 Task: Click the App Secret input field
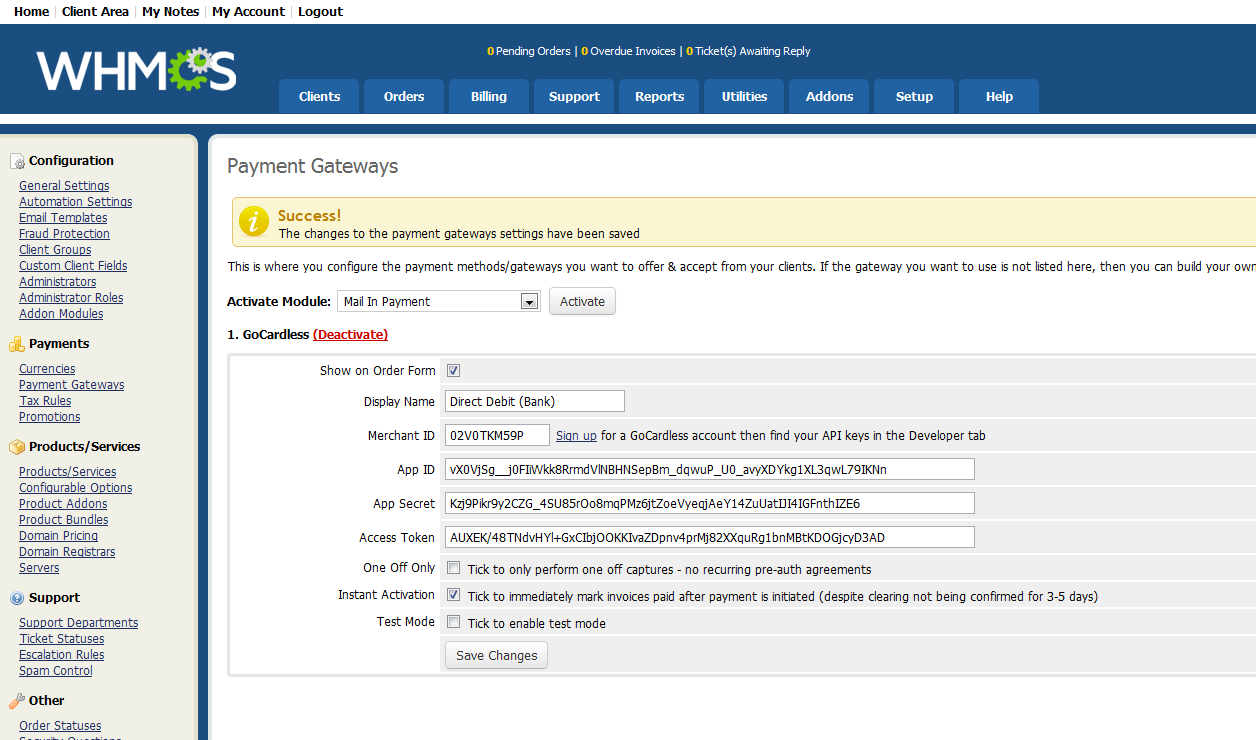(x=710, y=503)
